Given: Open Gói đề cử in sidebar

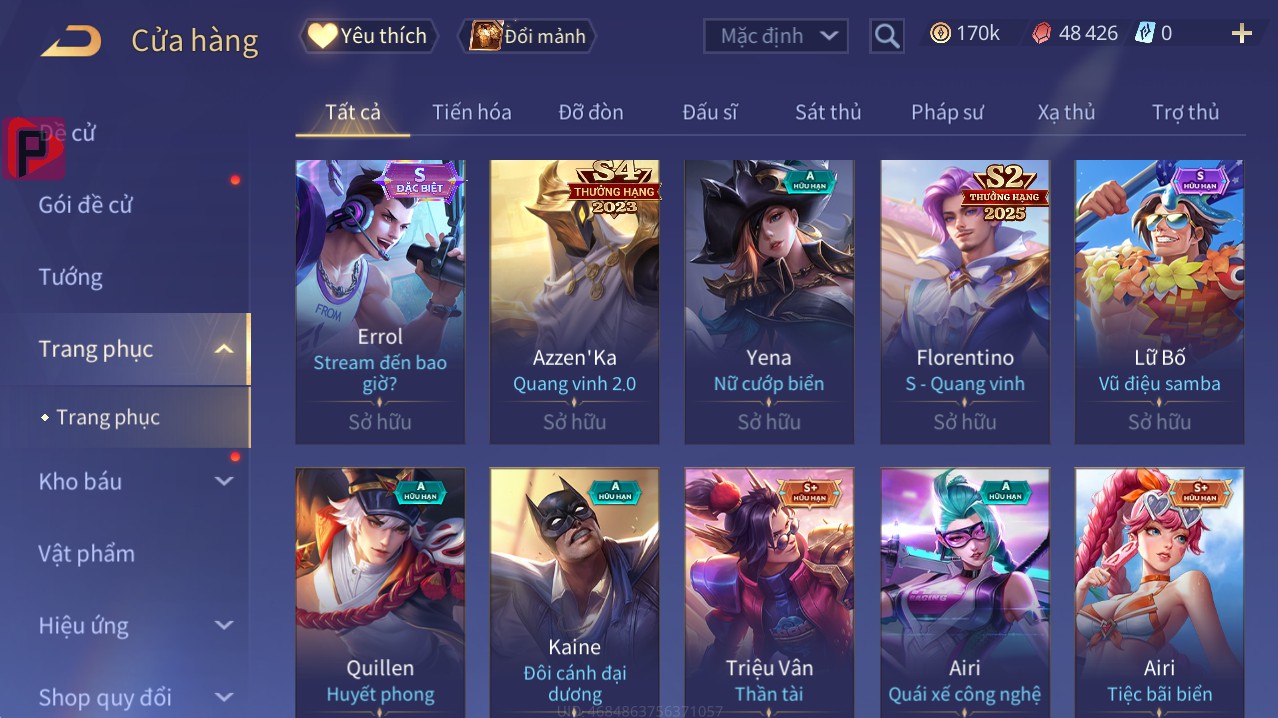Looking at the screenshot, I should pos(86,205).
